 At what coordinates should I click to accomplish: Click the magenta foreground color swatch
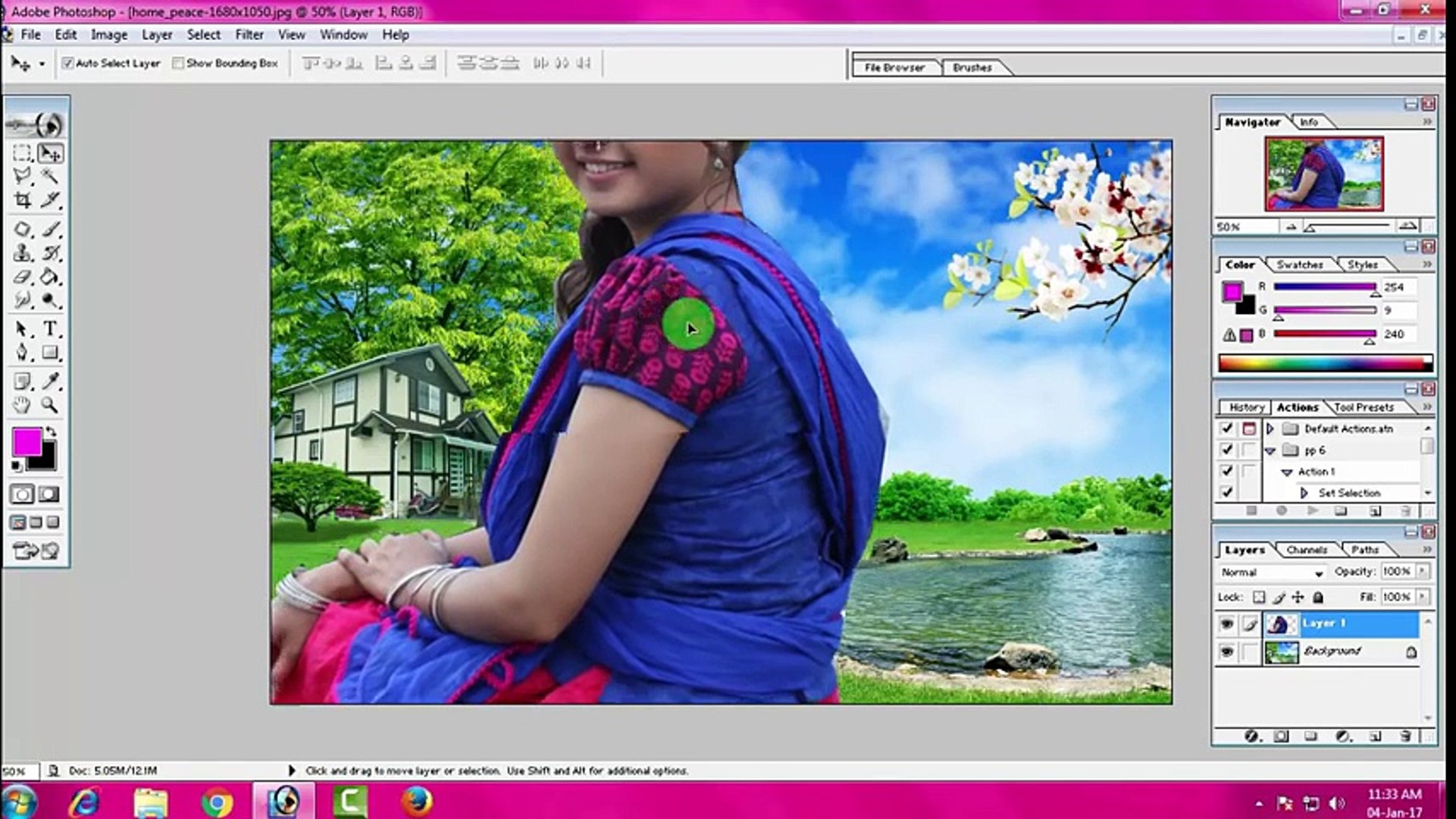[26, 442]
